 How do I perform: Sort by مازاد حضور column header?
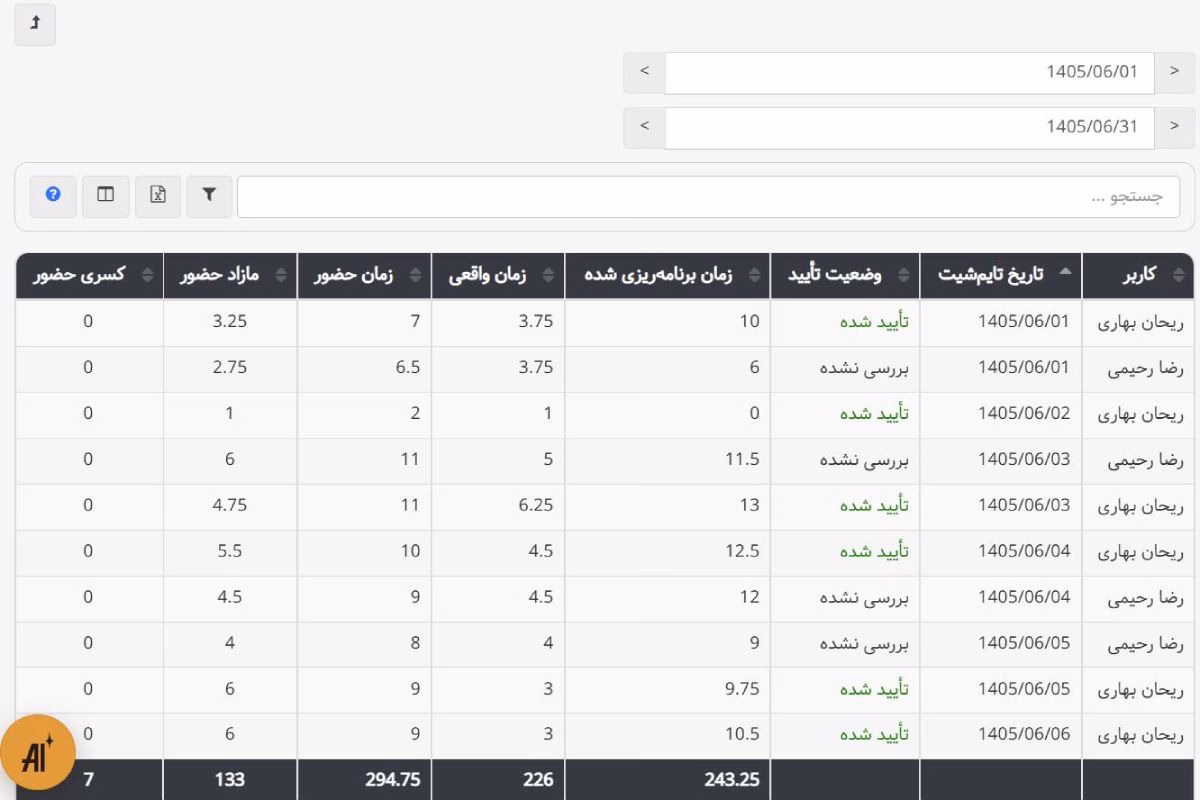point(230,275)
